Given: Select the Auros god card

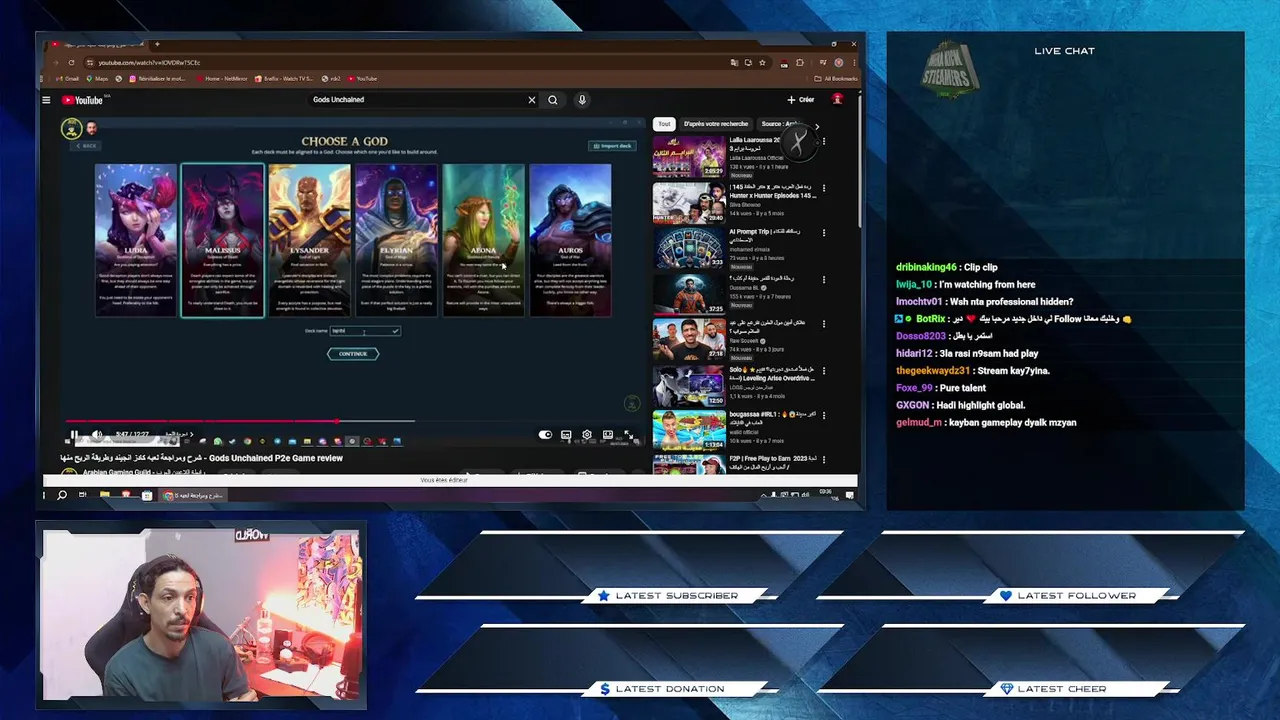Looking at the screenshot, I should [570, 240].
